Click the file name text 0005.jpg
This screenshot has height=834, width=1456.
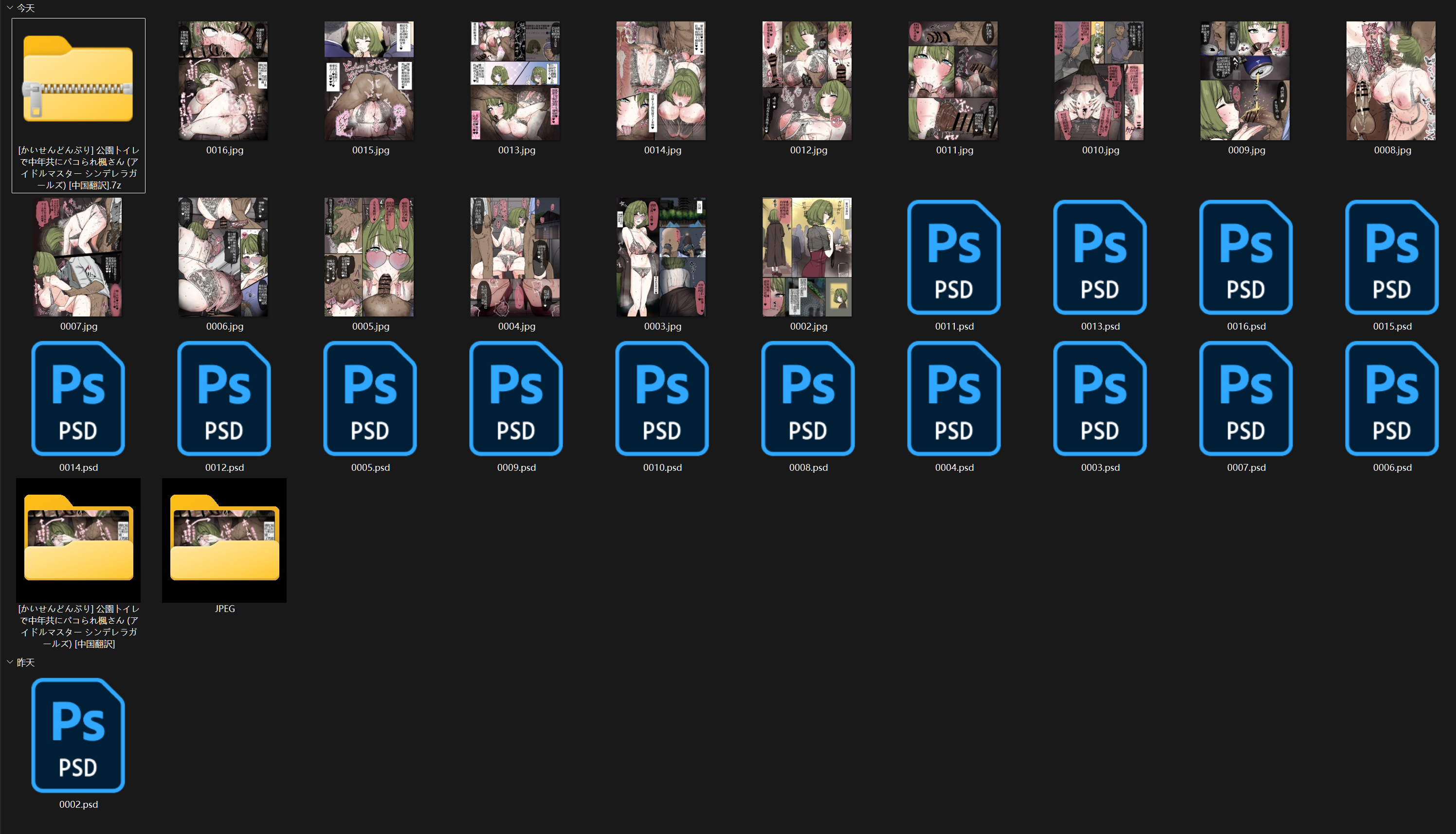click(x=370, y=326)
